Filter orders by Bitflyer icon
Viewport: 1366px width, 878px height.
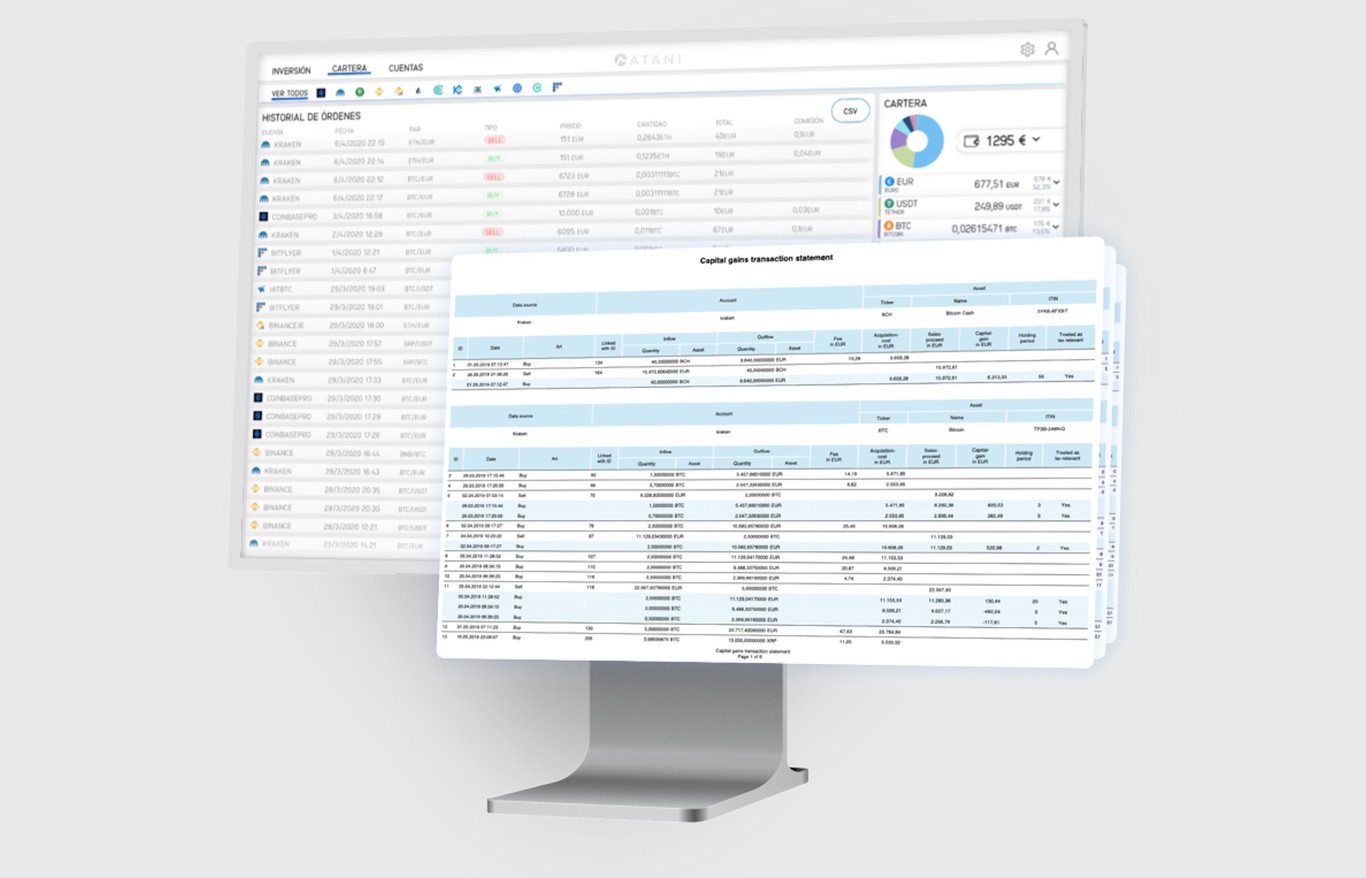557,87
